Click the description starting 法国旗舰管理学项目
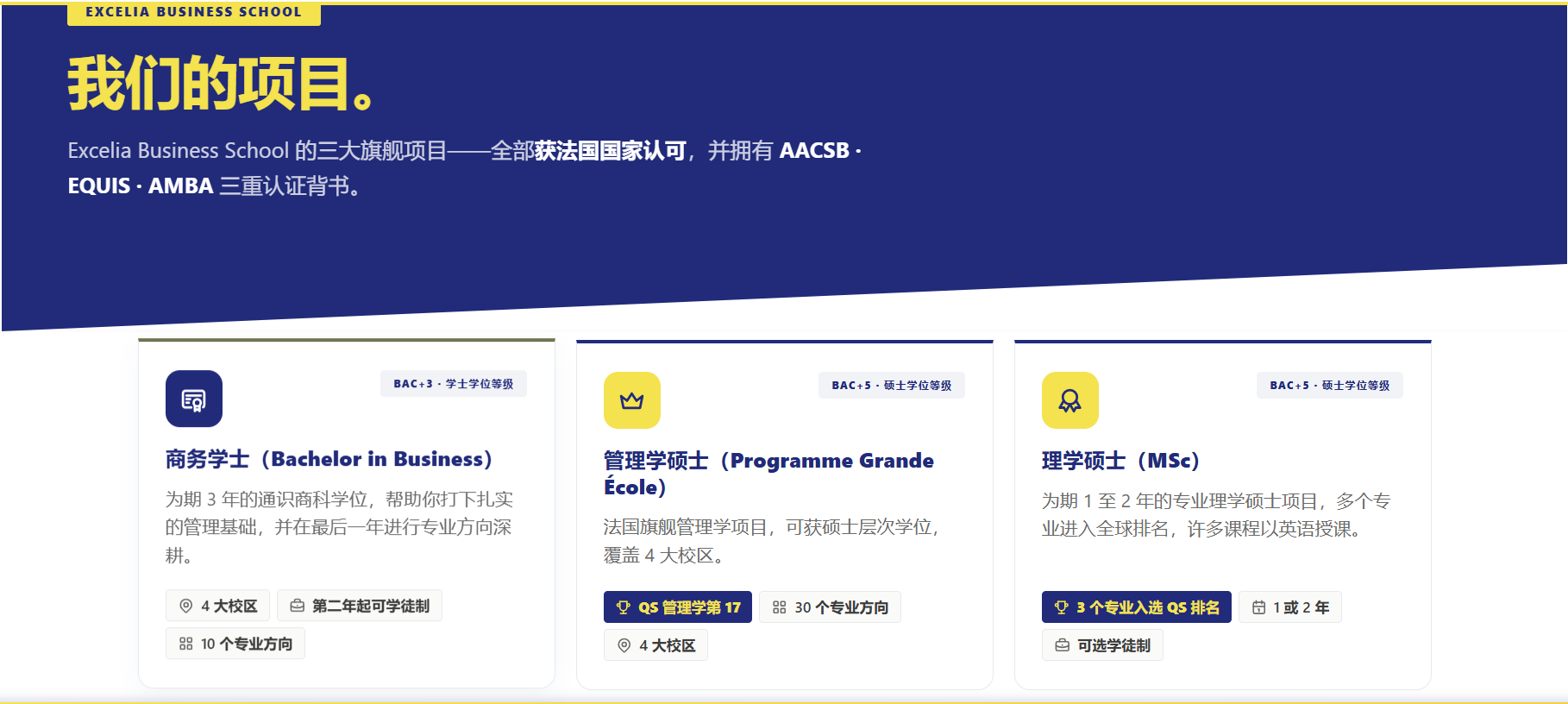Viewport: 1568px width, 704px height. (772, 541)
